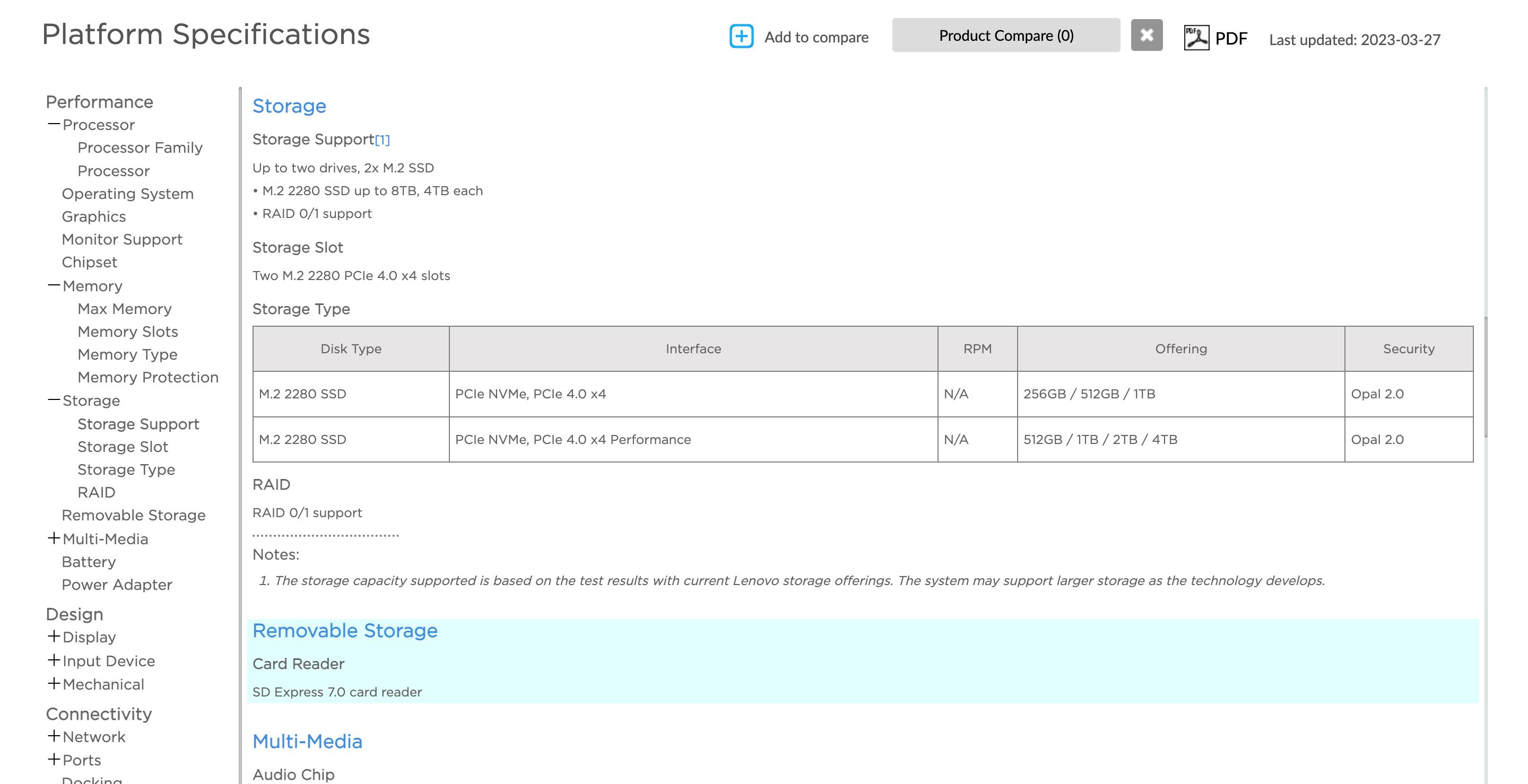The image size is (1528, 784).
Task: Expand the Input Device section
Action: point(54,660)
